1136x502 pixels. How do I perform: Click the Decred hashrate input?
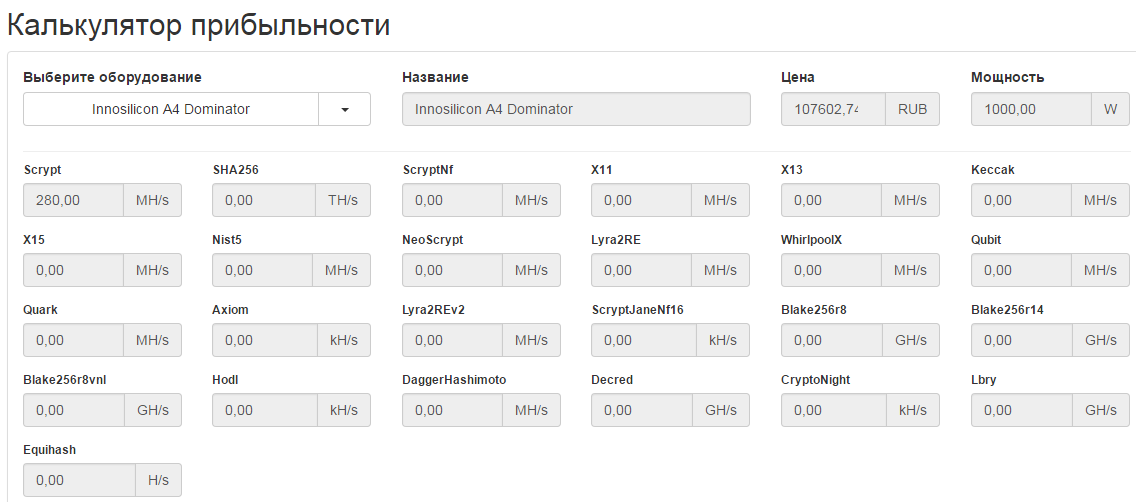tap(642, 410)
